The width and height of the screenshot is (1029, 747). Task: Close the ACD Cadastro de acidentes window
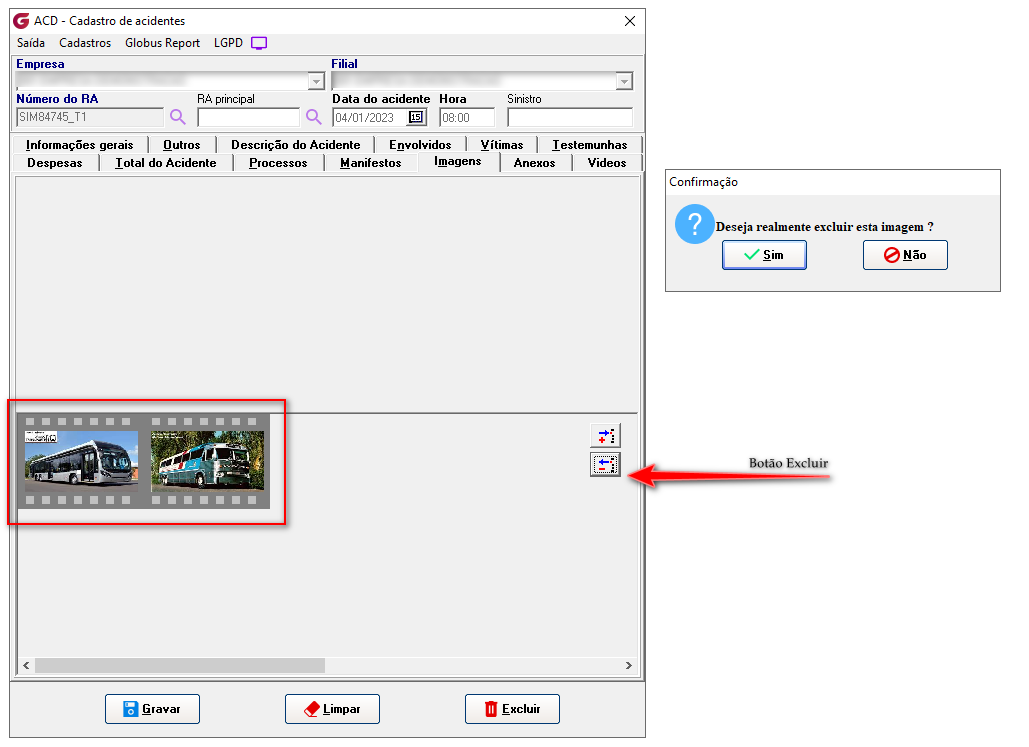630,21
